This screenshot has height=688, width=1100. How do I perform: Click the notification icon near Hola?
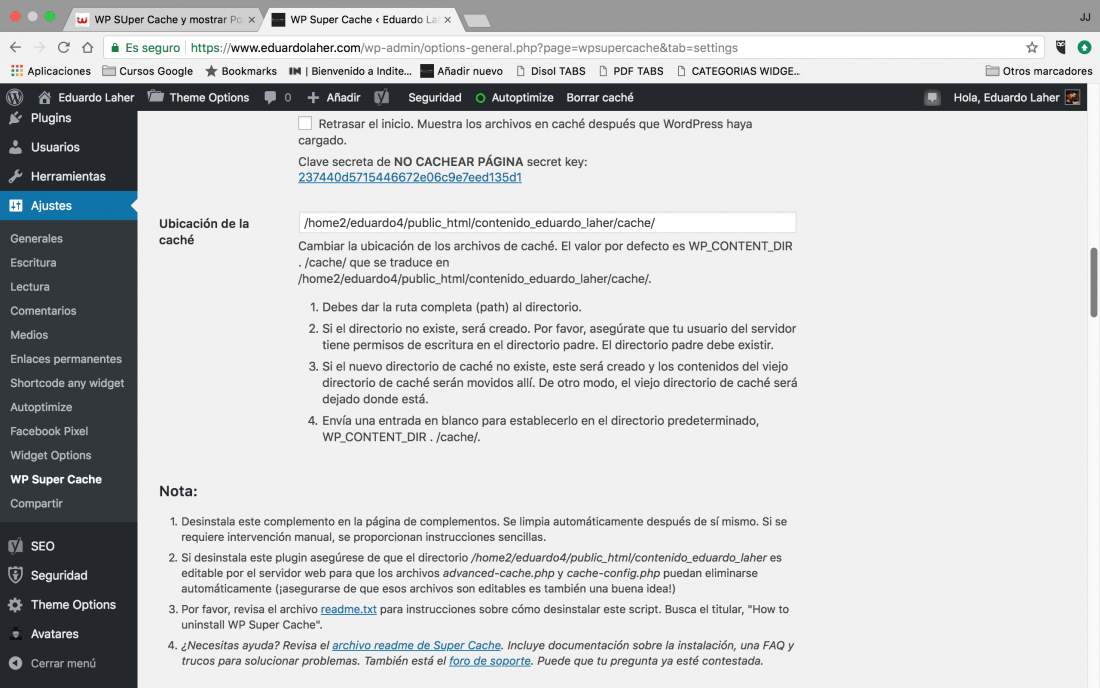932,97
